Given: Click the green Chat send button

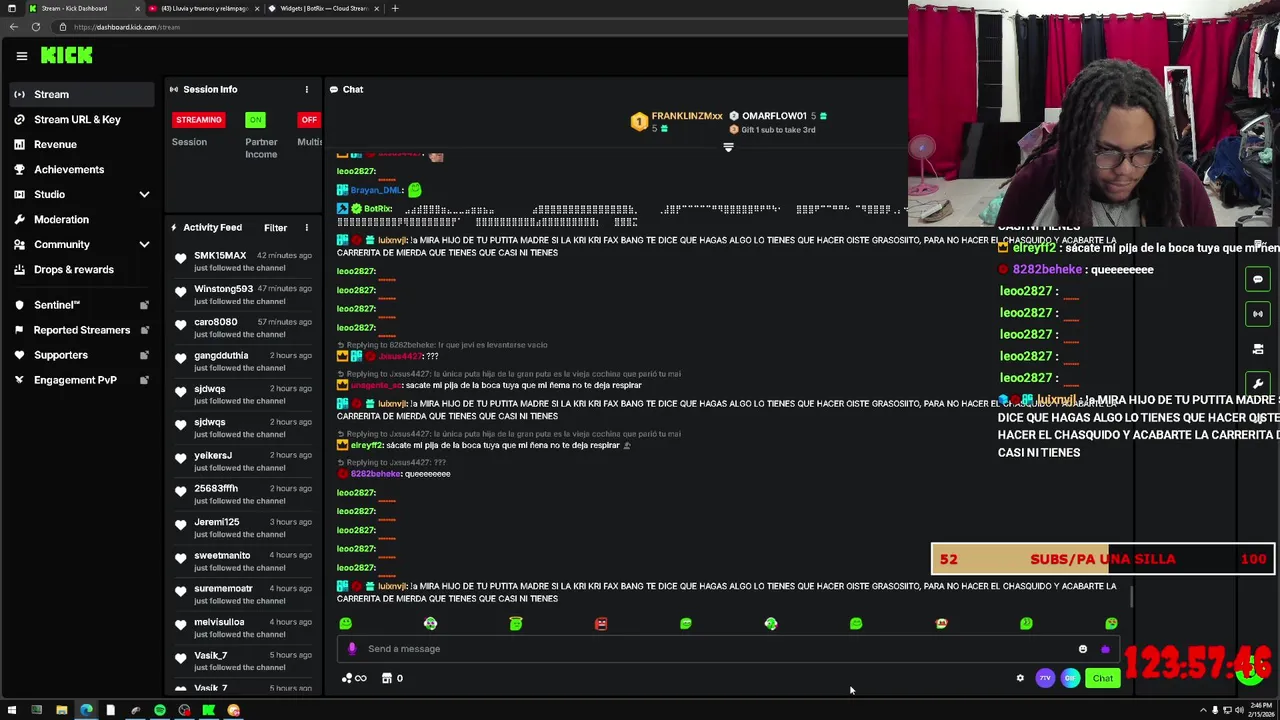Looking at the screenshot, I should [x=1103, y=678].
